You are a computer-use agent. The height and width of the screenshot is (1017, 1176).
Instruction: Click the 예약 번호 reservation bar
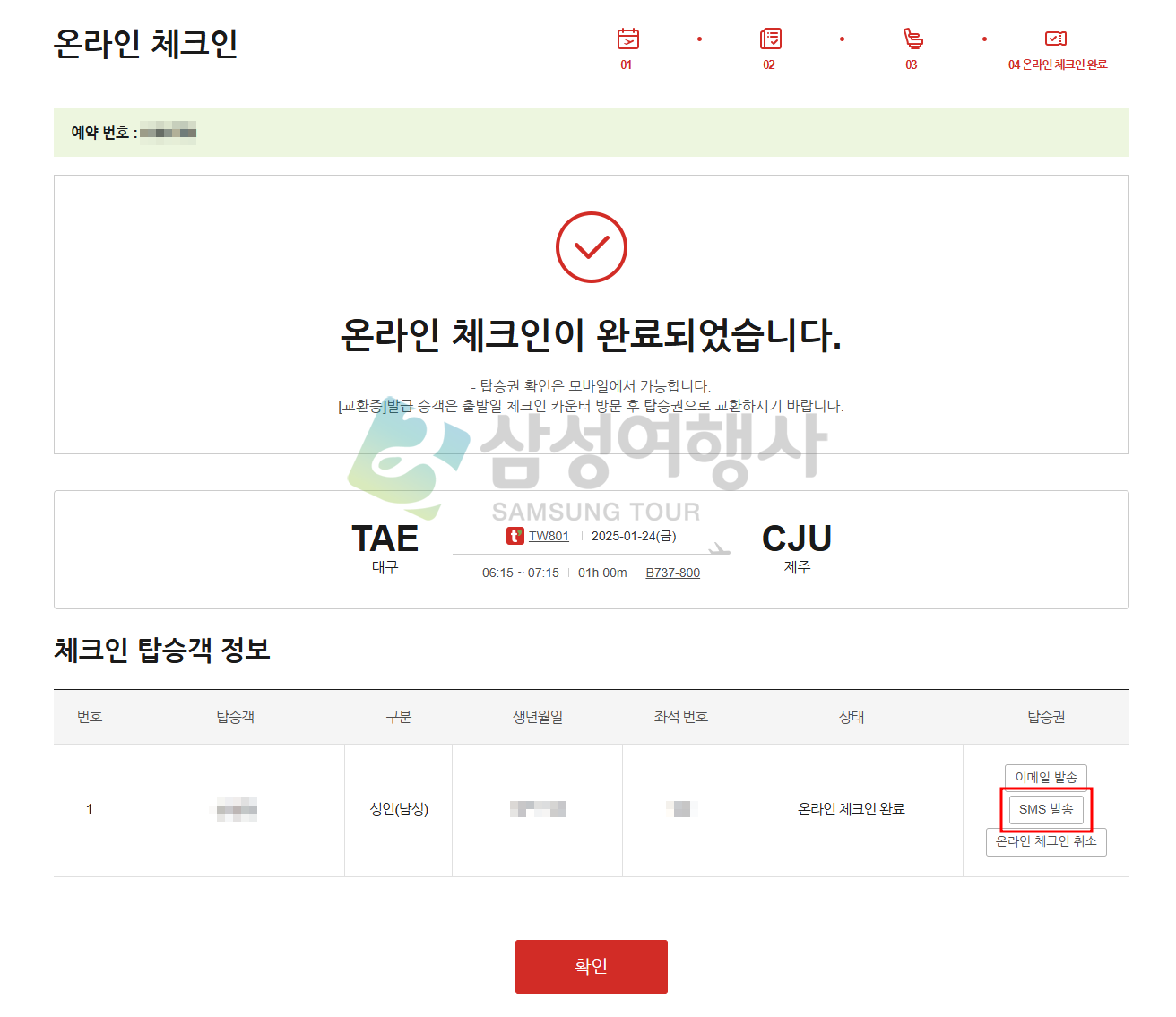(591, 133)
